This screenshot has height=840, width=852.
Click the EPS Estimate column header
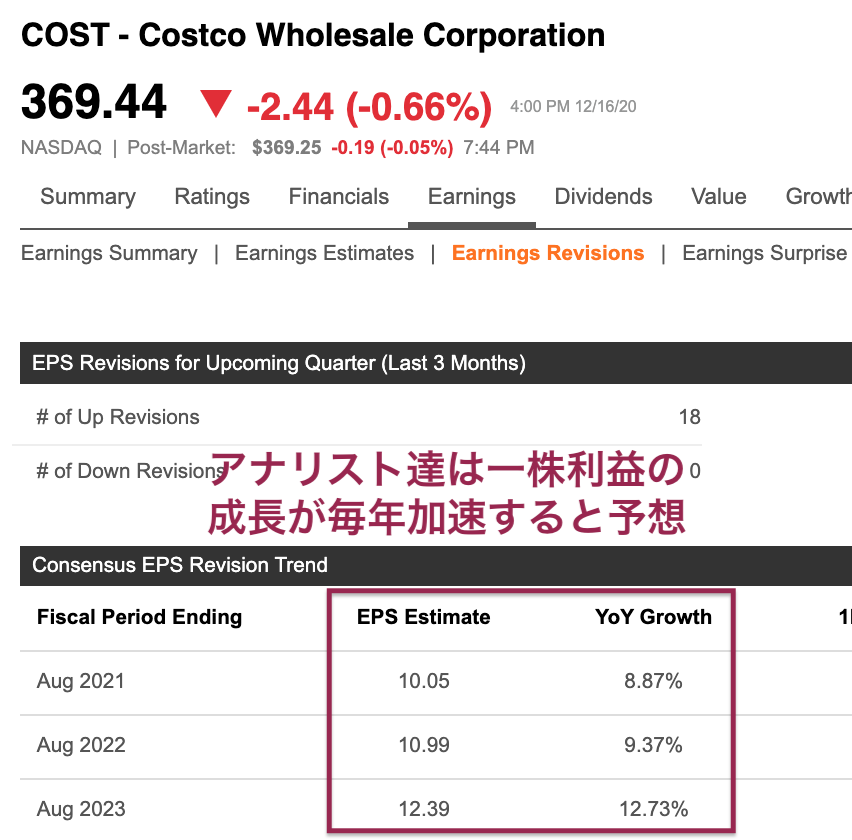(x=424, y=617)
